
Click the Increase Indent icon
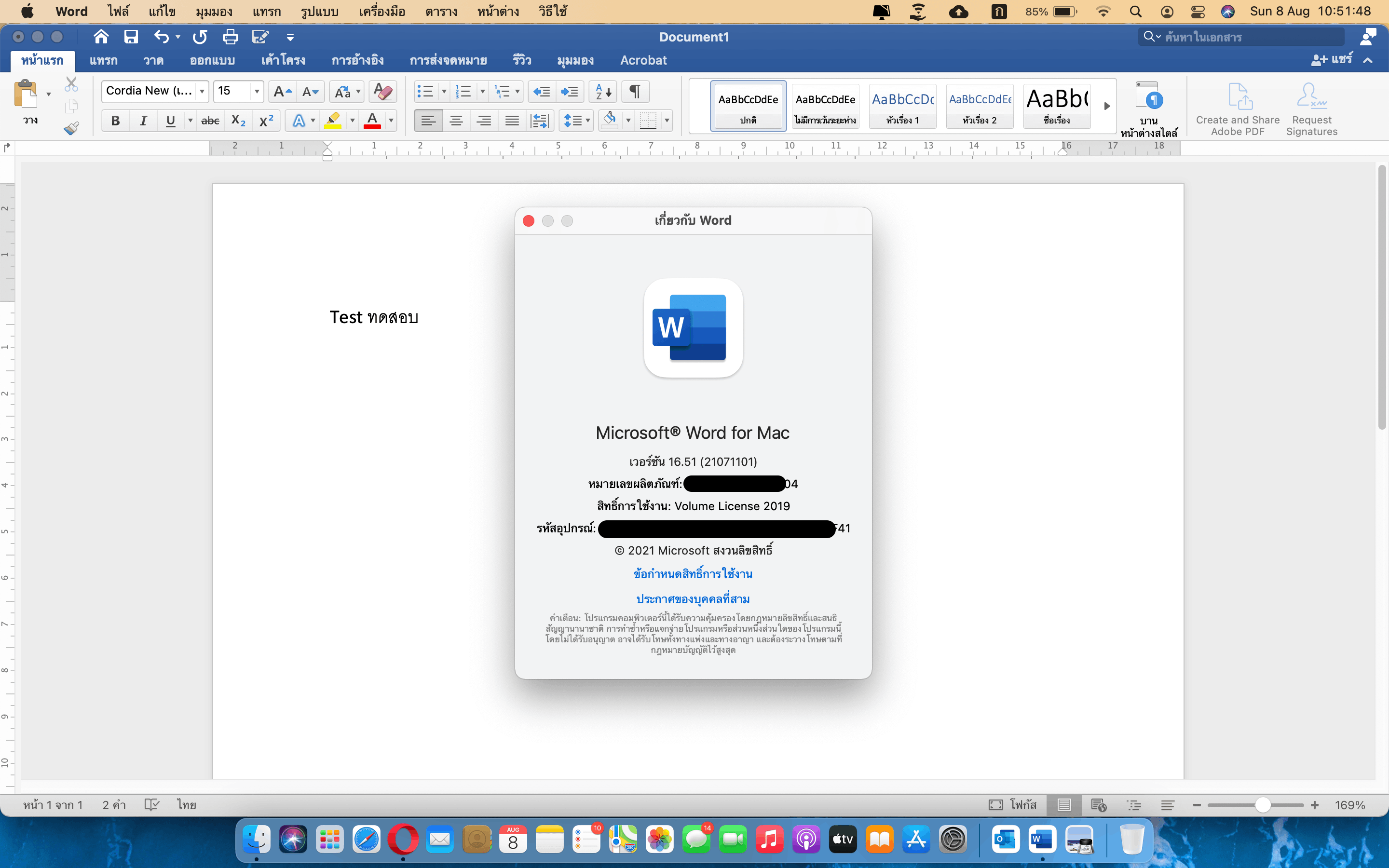[570, 91]
